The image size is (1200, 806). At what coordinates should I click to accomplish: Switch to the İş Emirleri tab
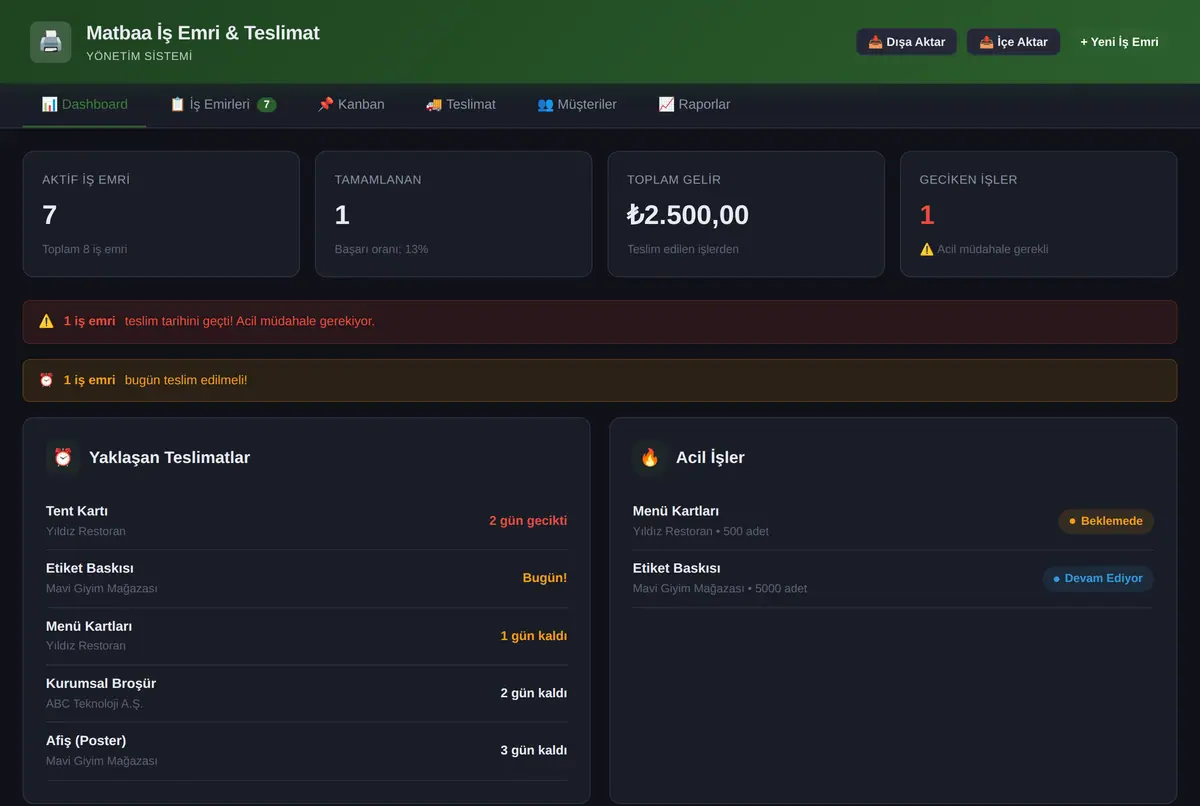pyautogui.click(x=223, y=104)
